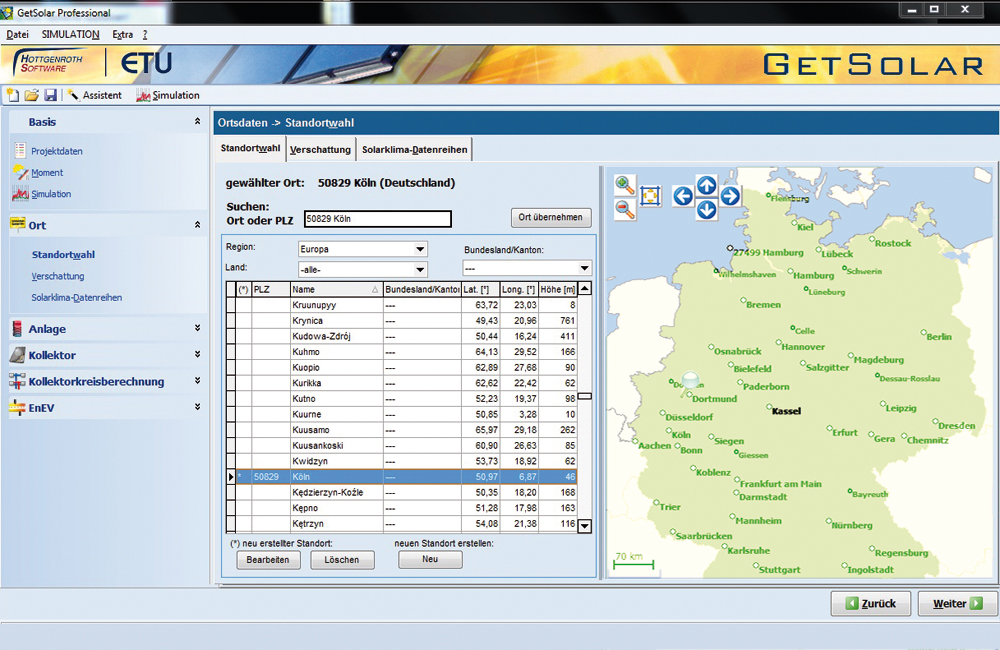Collapse the Ort sidebar section
This screenshot has height=650, width=1000.
[197, 225]
